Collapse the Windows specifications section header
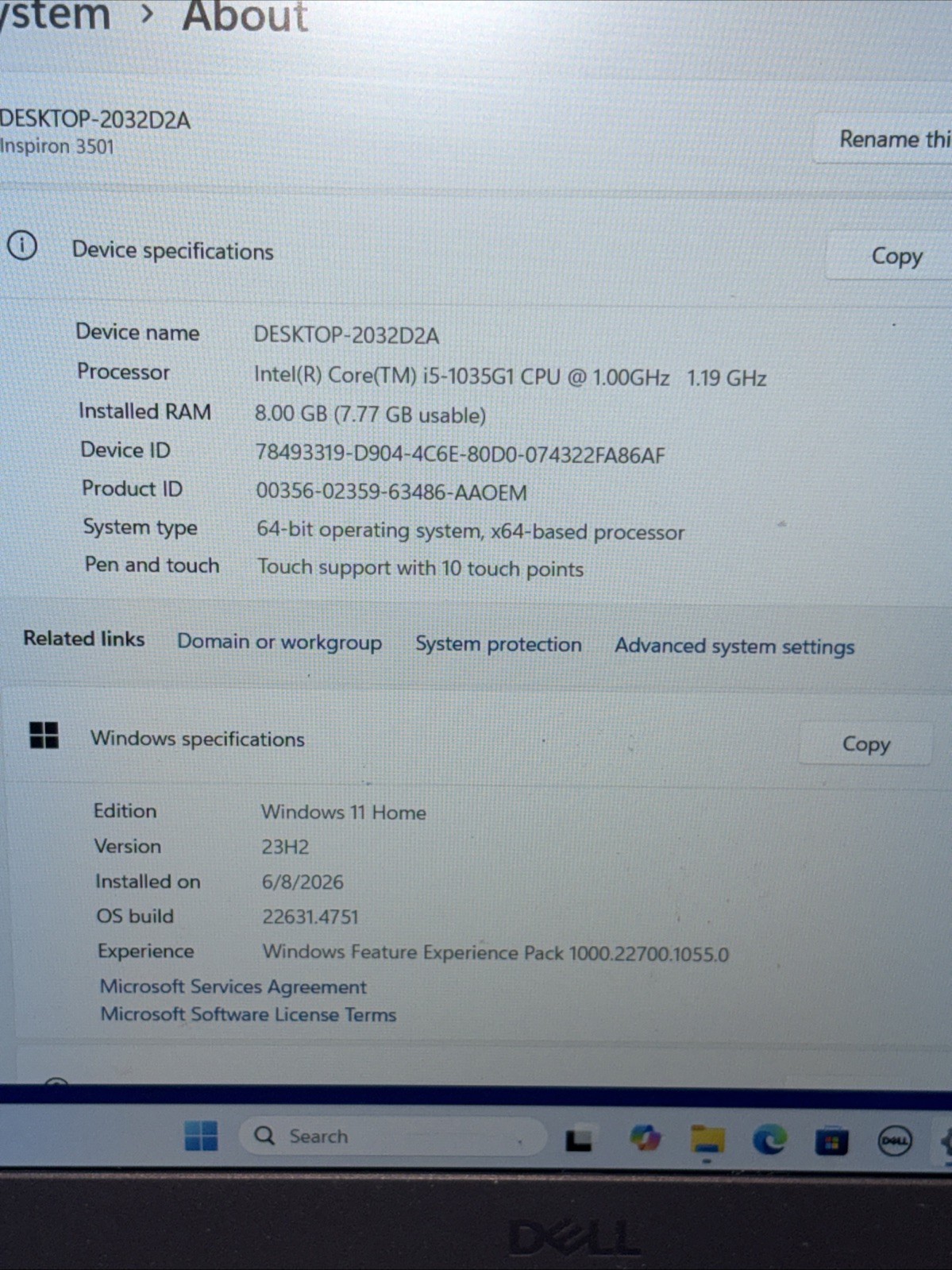The height and width of the screenshot is (1270, 952). 476,740
